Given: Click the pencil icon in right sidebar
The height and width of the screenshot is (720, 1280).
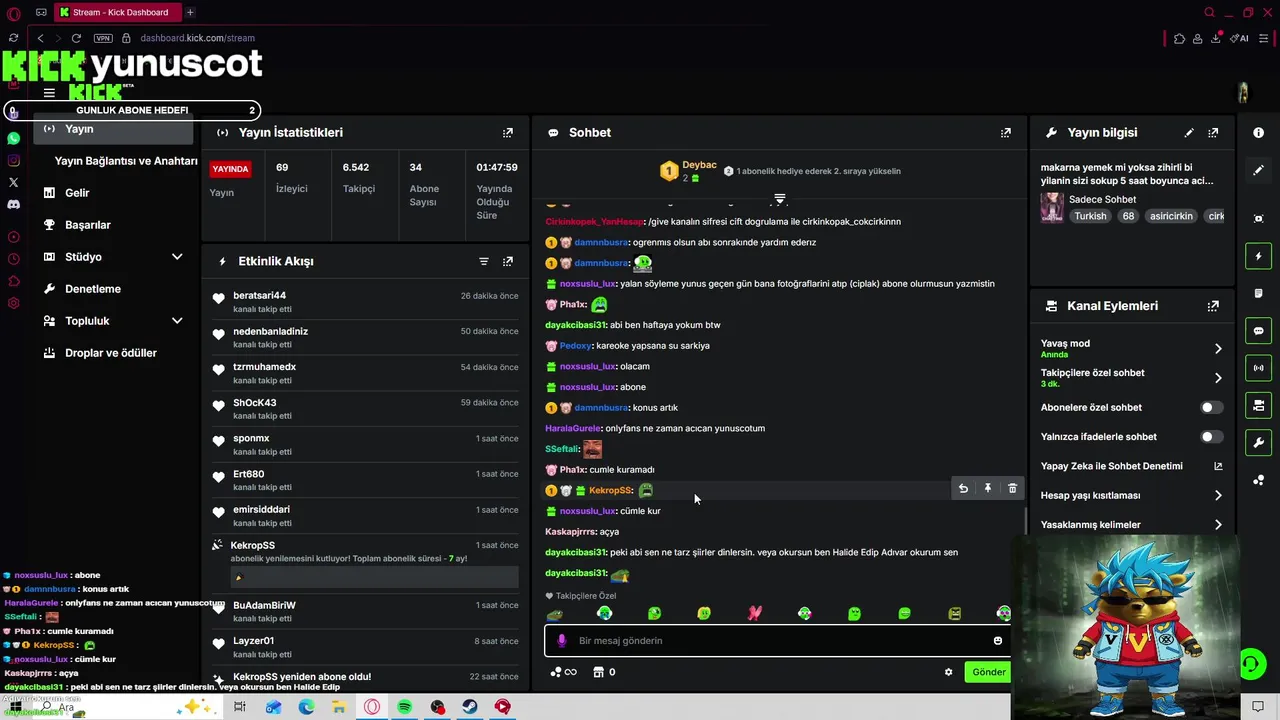Looking at the screenshot, I should [x=1258, y=170].
